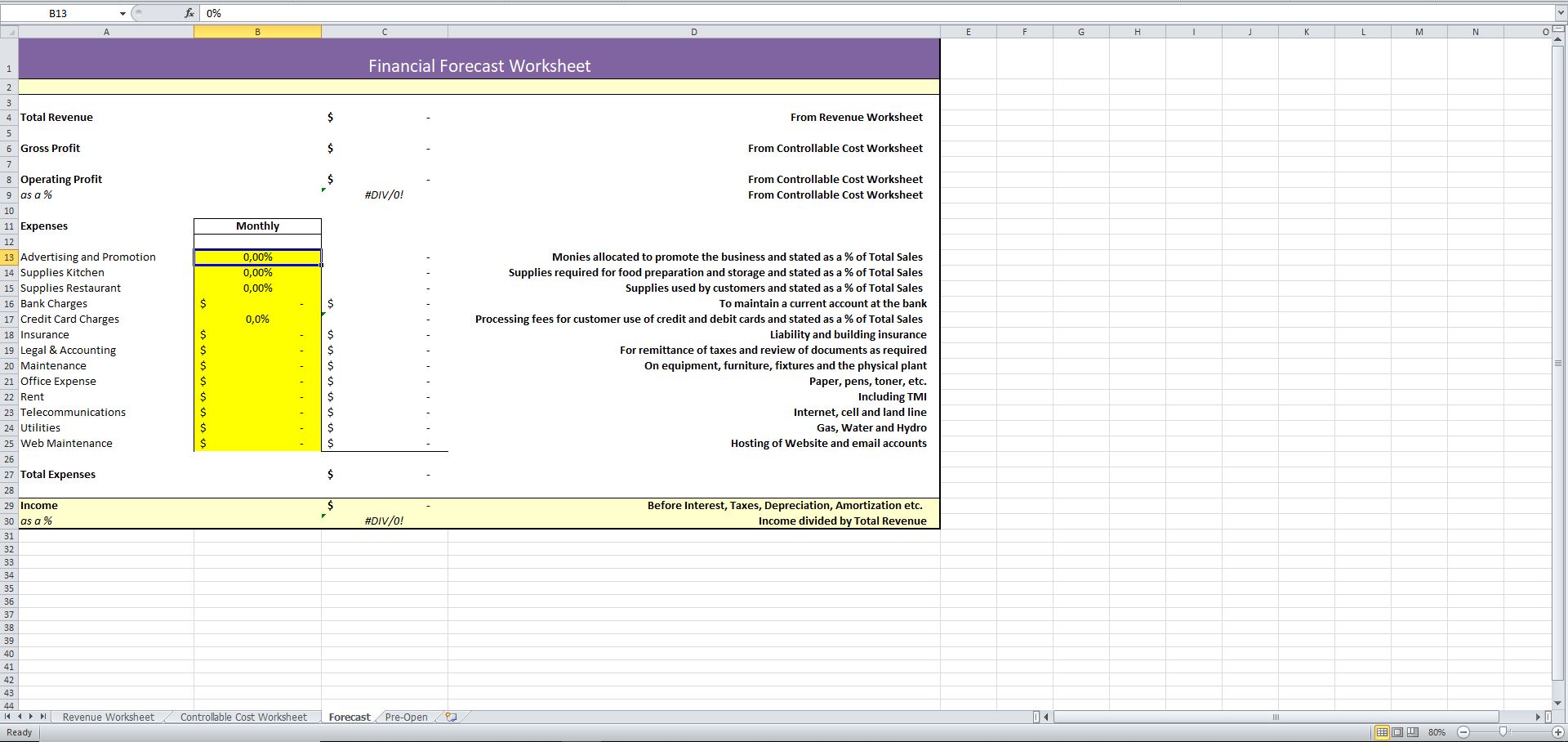Zoom out with the minus button
The height and width of the screenshot is (742, 1568).
[1463, 732]
